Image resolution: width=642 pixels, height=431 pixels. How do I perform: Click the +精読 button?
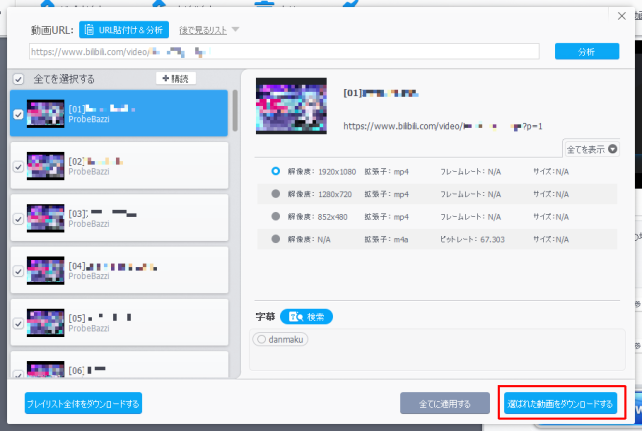coord(176,78)
